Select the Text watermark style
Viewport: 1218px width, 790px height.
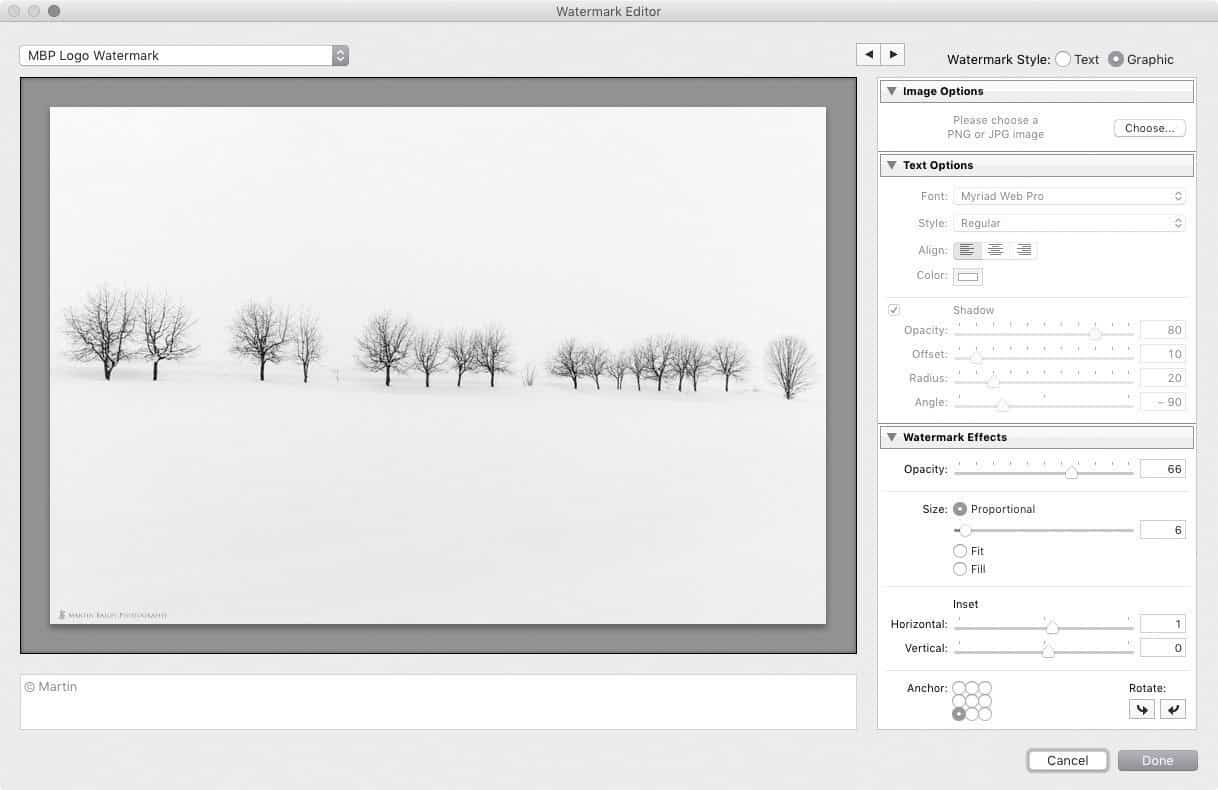(x=1063, y=59)
